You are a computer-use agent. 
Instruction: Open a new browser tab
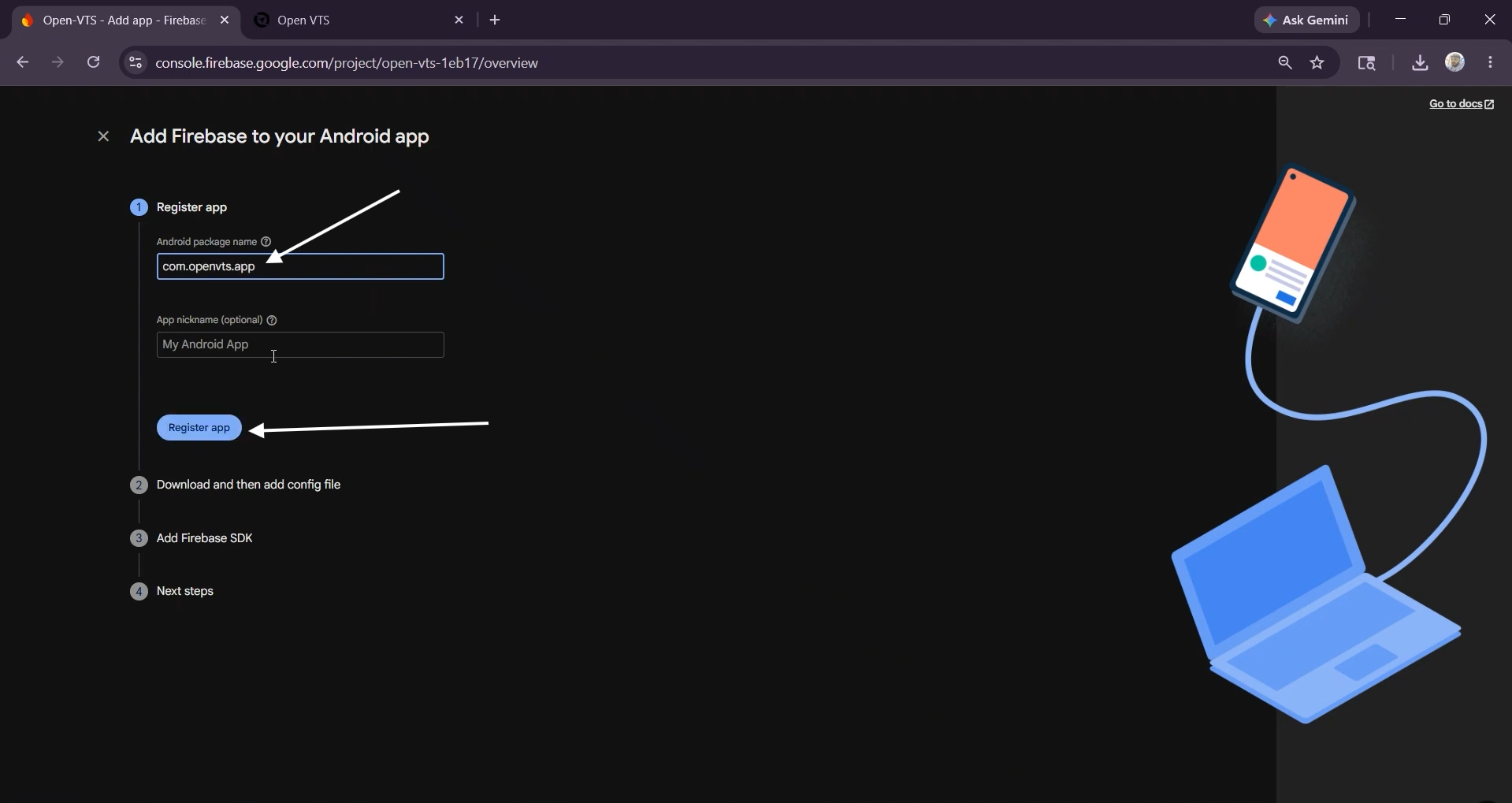[x=495, y=20]
